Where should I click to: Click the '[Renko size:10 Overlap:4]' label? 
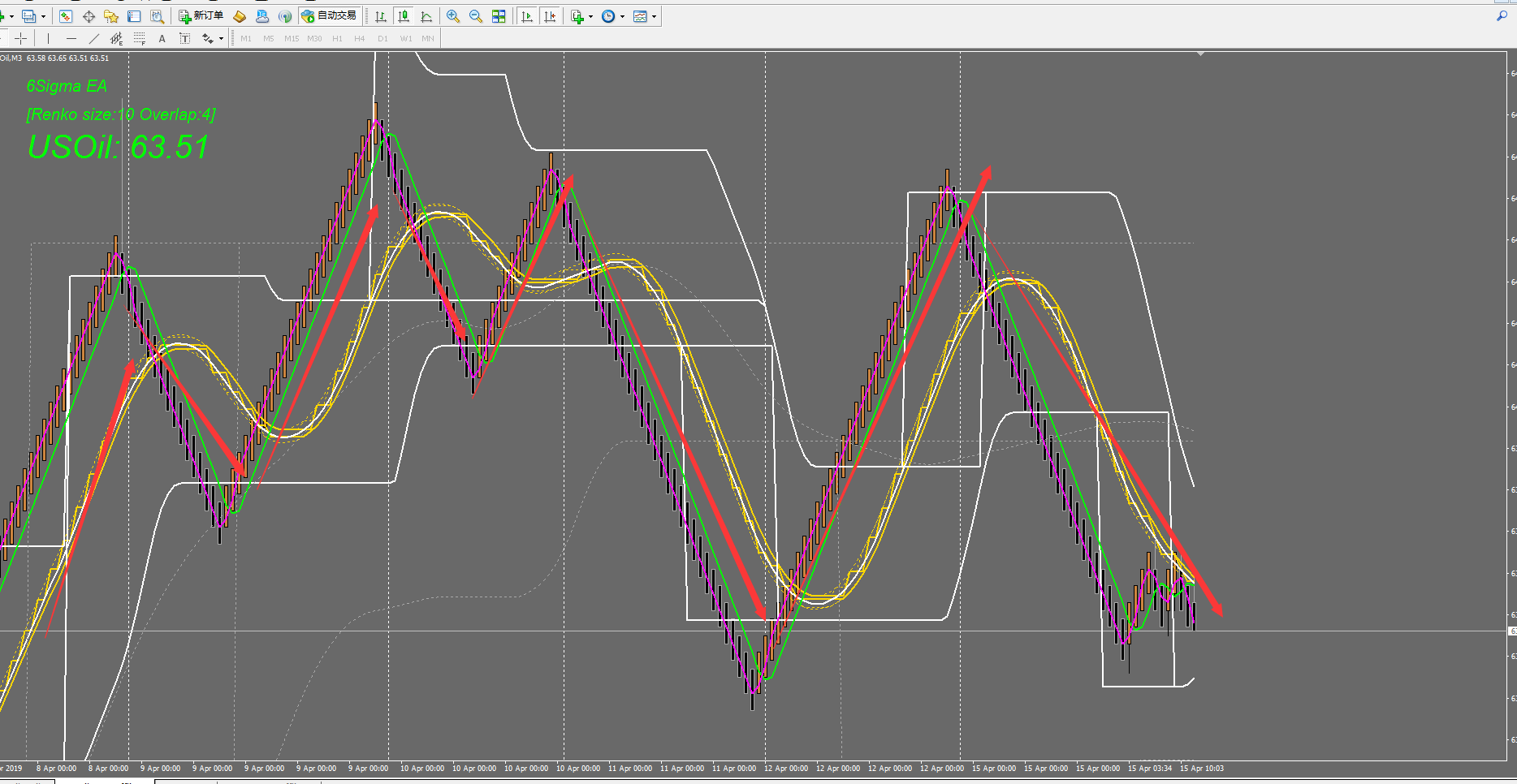coord(121,114)
